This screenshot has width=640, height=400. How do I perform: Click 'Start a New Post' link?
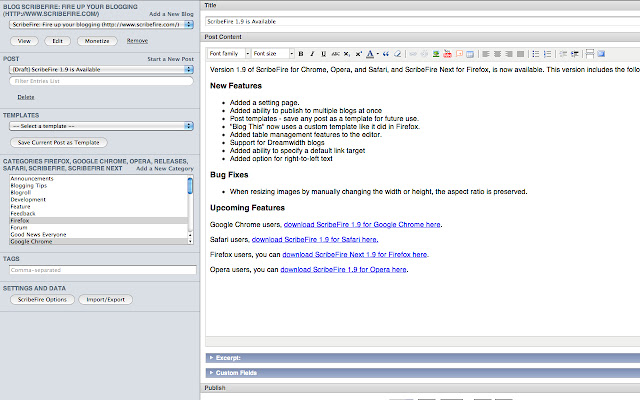click(x=171, y=59)
